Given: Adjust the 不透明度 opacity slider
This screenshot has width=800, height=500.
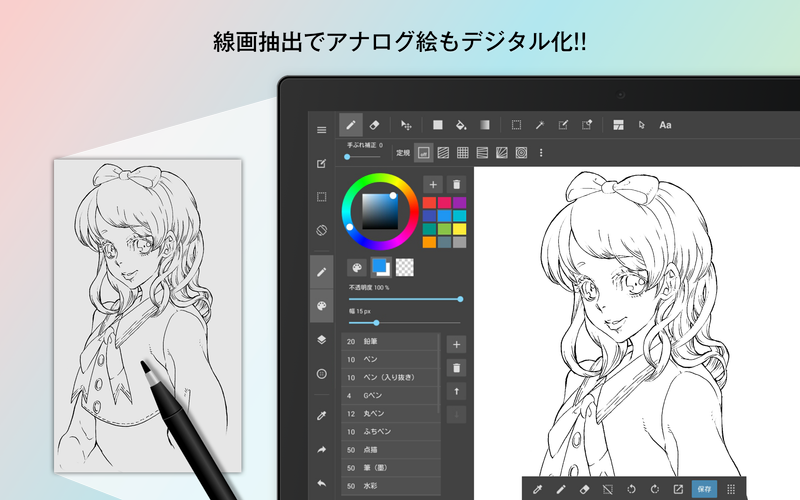Looking at the screenshot, I should [x=406, y=299].
